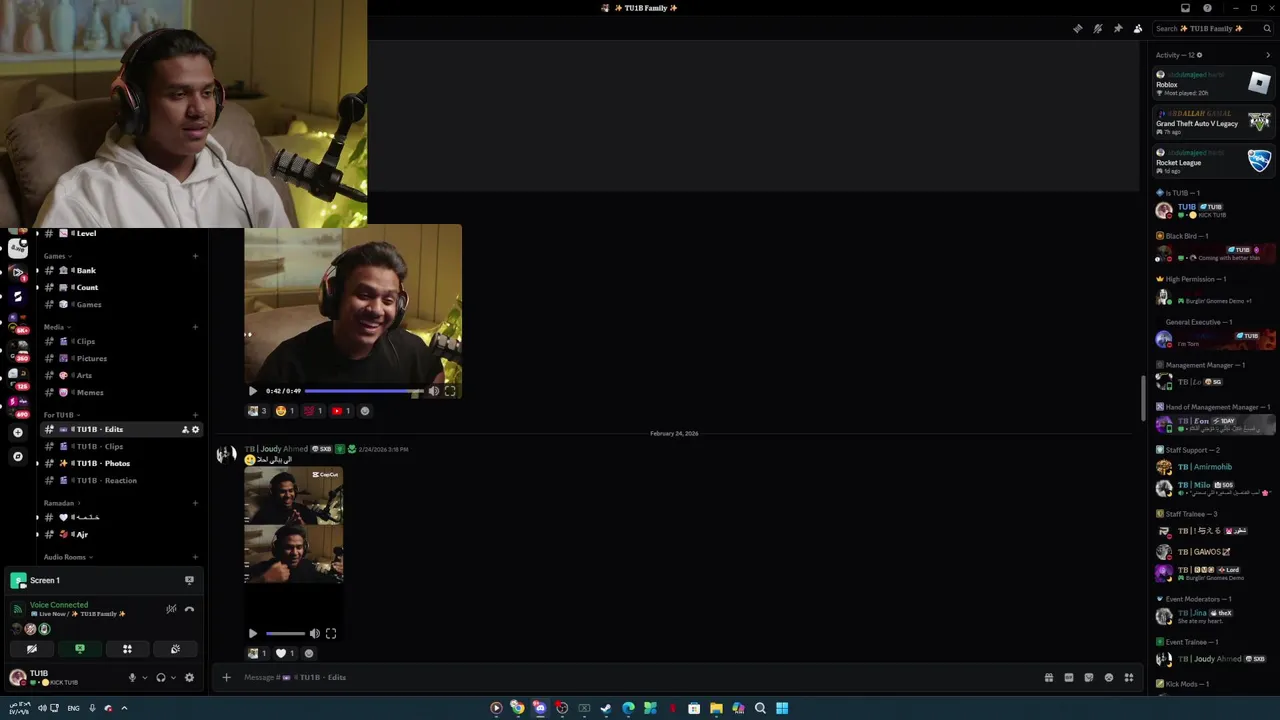The image size is (1280, 720).
Task: Toggle the member list icon
Action: coord(1137,29)
